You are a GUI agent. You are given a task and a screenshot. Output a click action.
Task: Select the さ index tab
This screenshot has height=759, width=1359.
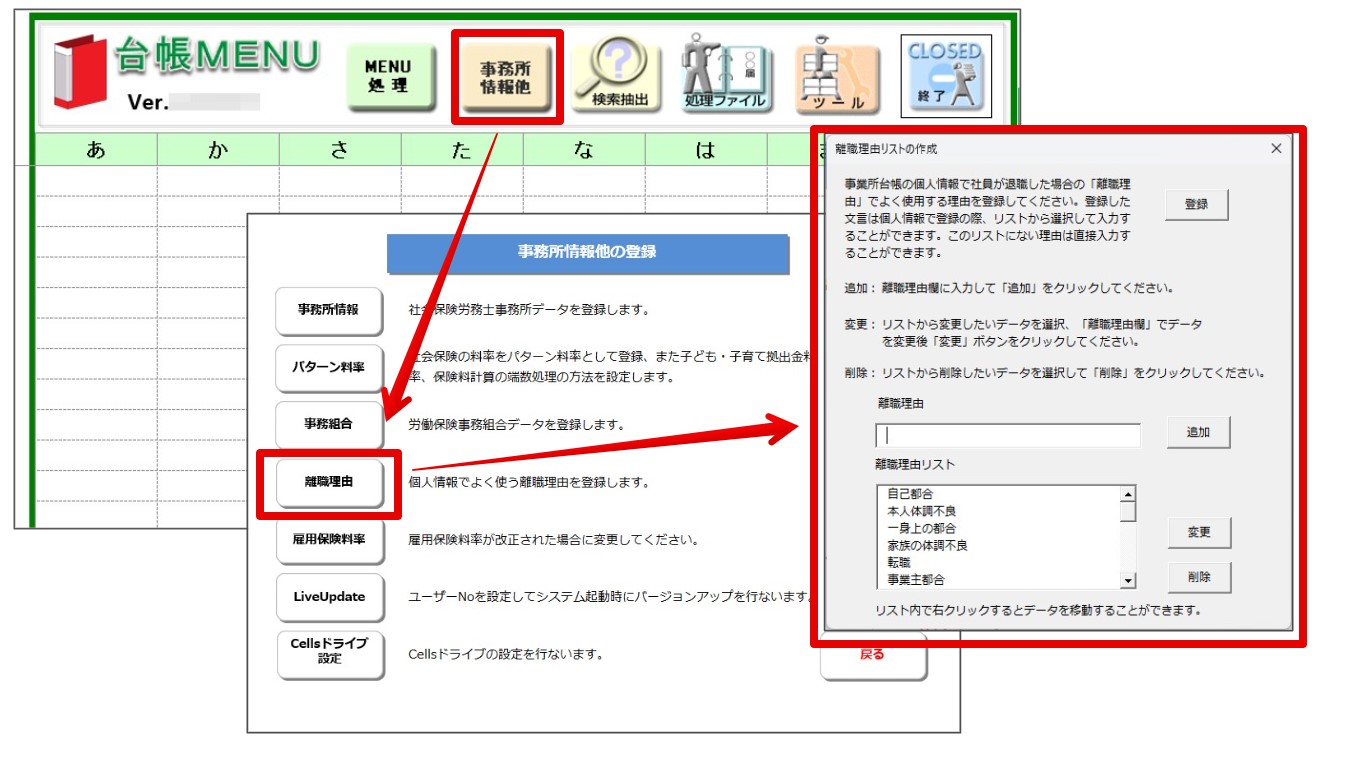pos(340,151)
